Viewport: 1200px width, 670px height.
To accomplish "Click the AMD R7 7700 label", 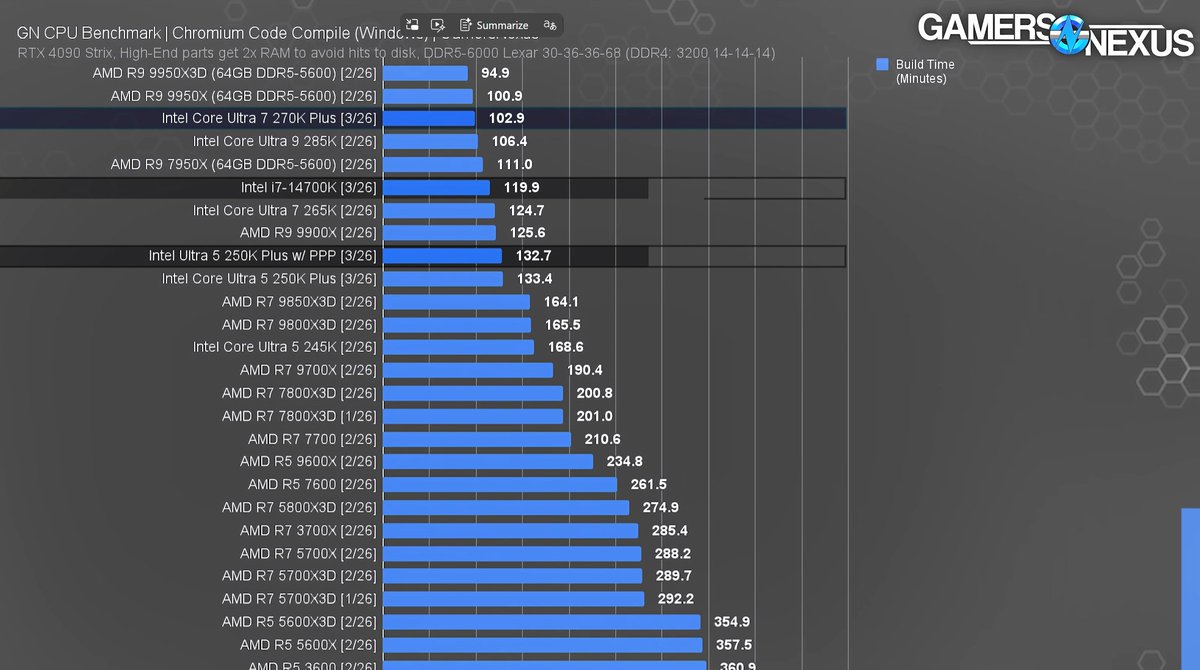I will [313, 439].
